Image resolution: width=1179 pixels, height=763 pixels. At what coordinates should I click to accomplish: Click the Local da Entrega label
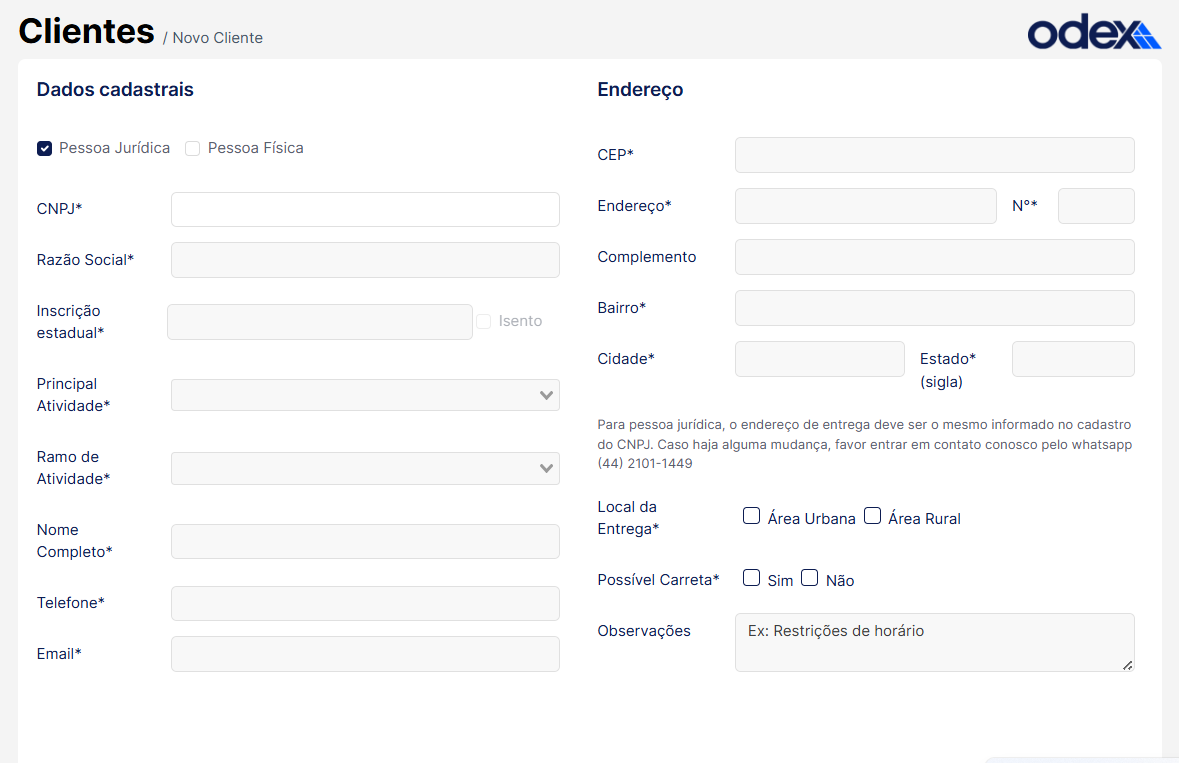coord(628,518)
